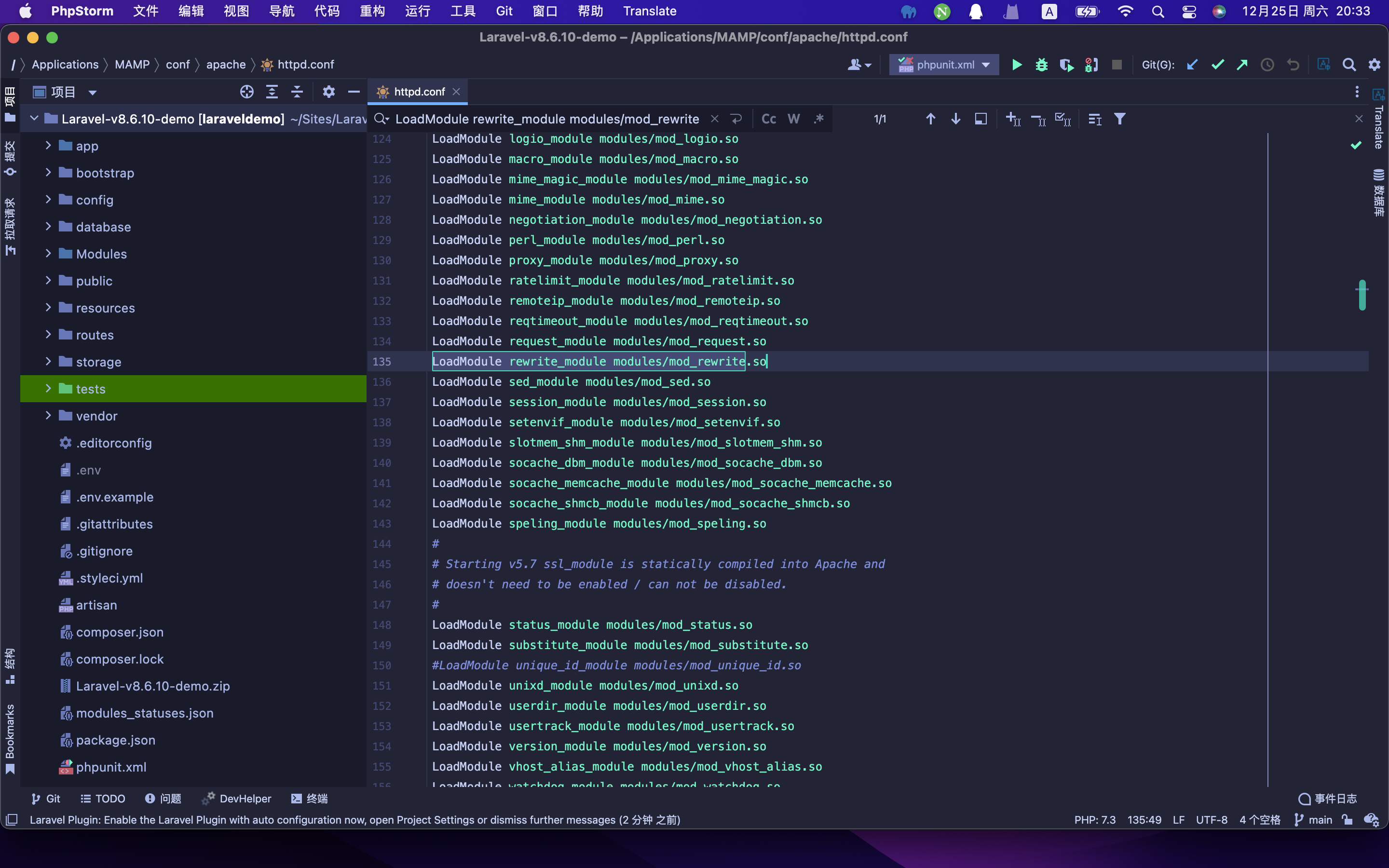Run the phpunit.xml configuration
This screenshot has height=868, width=1389.
point(1017,64)
